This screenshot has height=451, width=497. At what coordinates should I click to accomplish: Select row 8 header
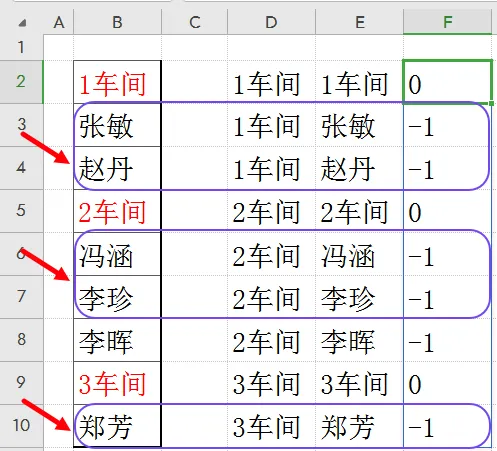21,340
